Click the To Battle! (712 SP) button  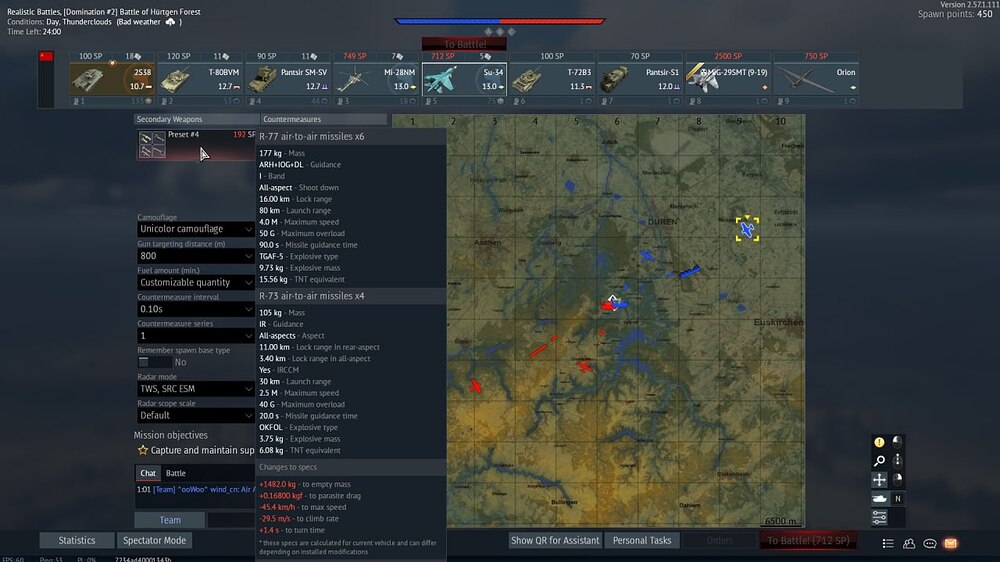(808, 540)
